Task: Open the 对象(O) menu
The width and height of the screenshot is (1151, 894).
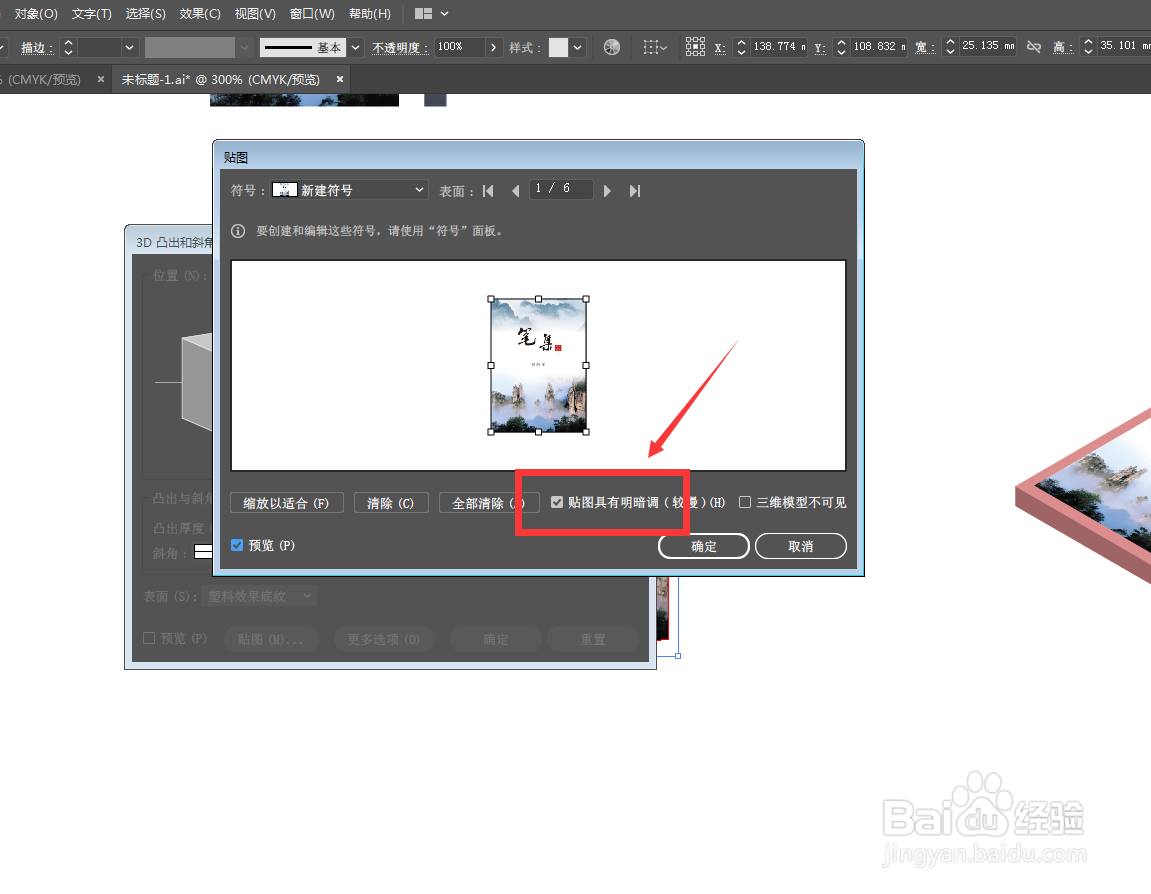Action: tap(36, 14)
